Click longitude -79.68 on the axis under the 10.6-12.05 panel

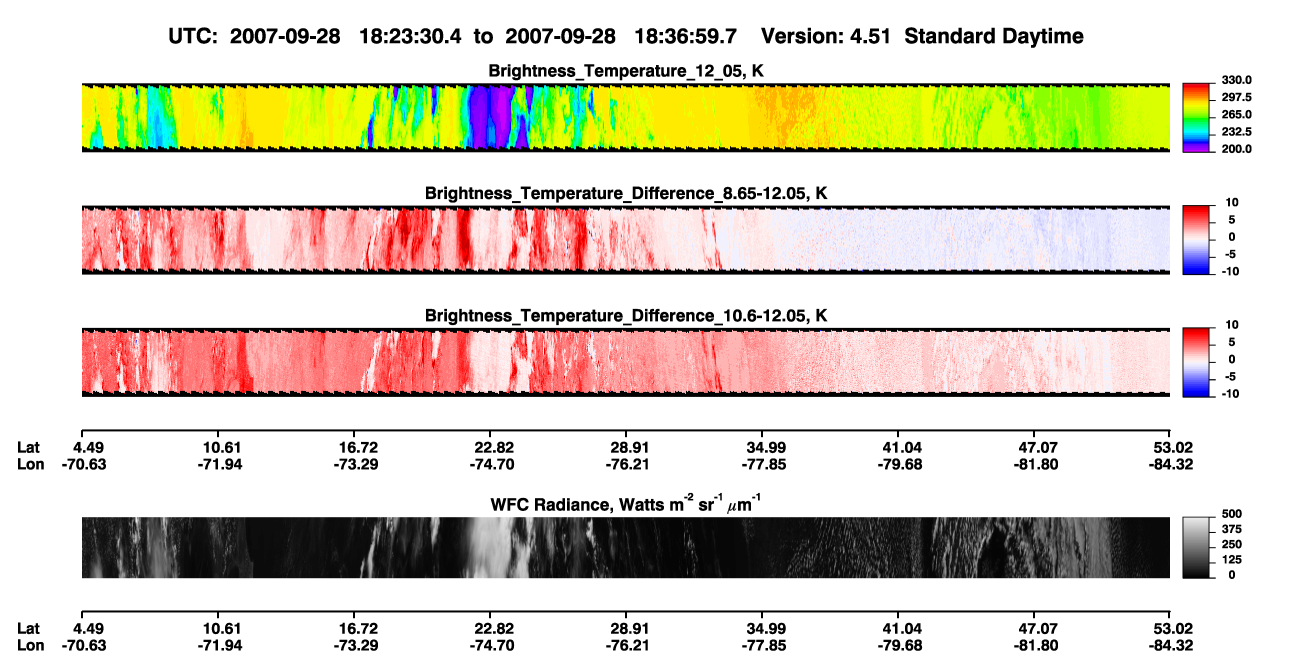(898, 464)
